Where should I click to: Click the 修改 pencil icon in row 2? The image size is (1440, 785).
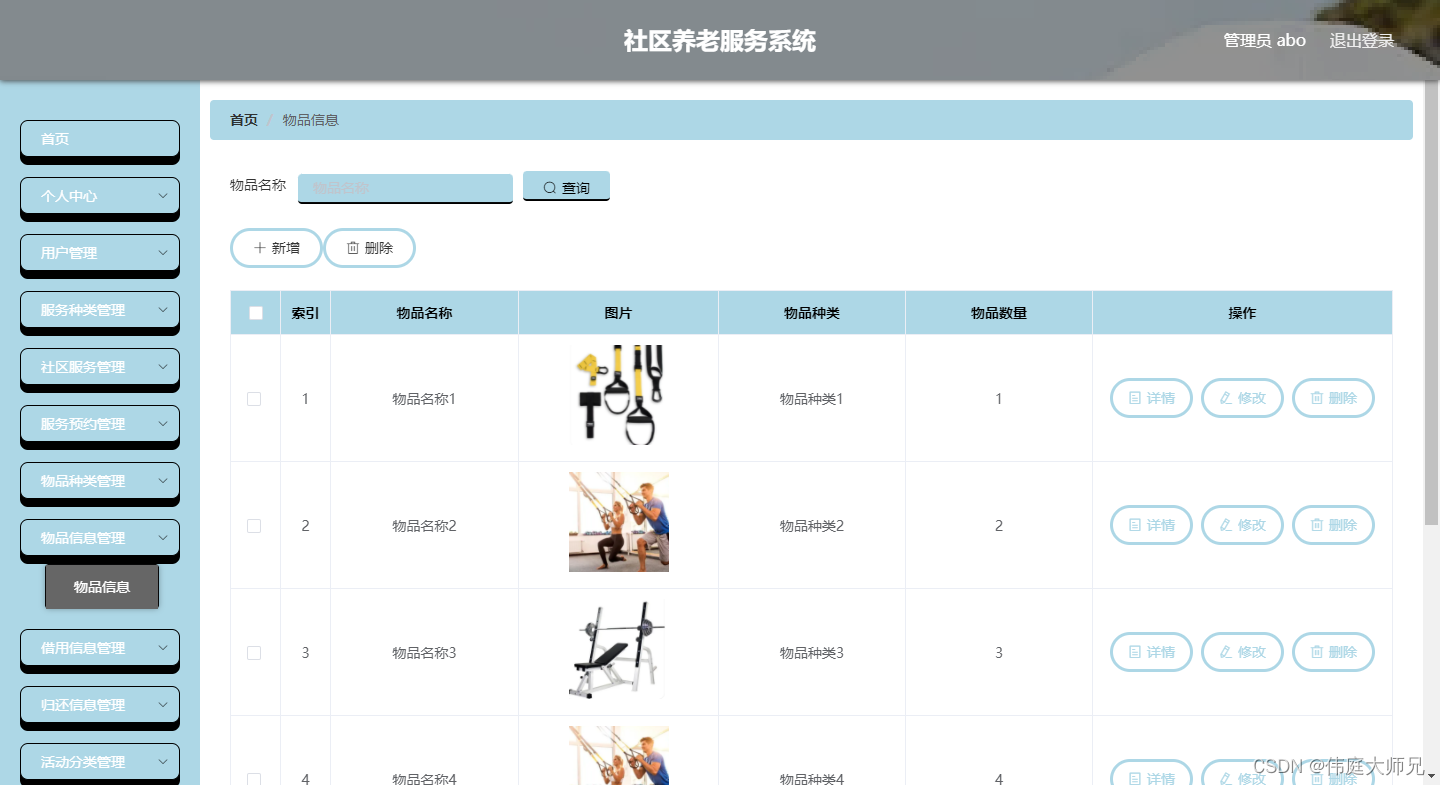pyautogui.click(x=1226, y=525)
